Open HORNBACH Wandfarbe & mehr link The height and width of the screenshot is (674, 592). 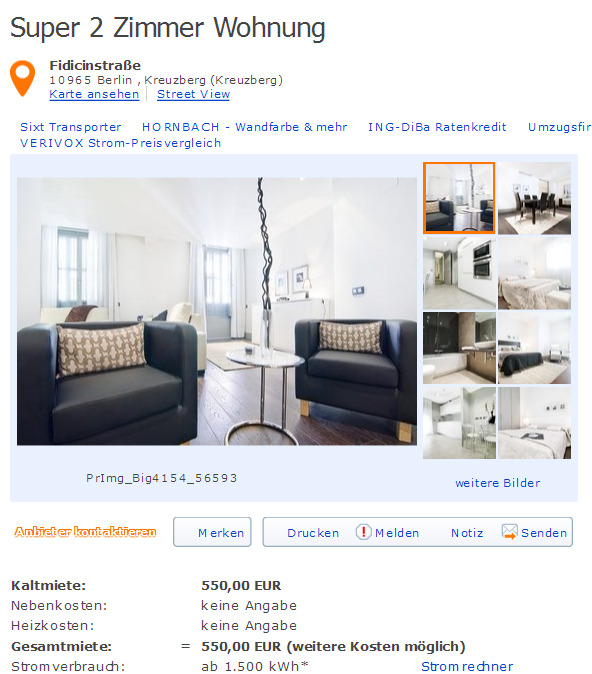tap(245, 127)
